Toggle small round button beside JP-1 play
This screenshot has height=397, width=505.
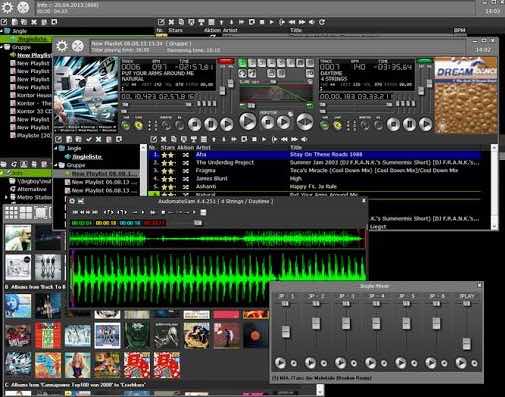point(294,363)
